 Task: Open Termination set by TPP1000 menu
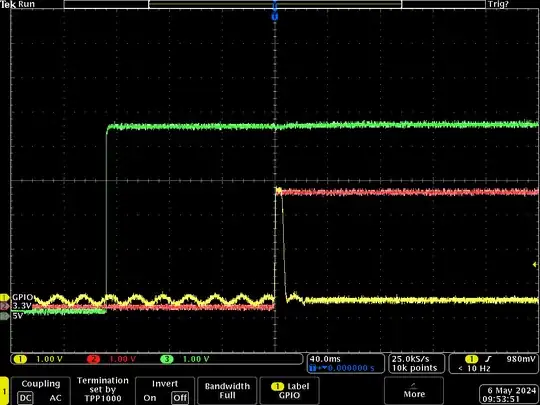tap(103, 390)
